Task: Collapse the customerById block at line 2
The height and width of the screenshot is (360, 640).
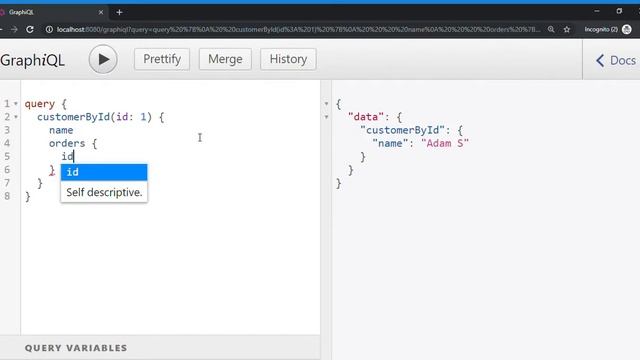Action: [x=16, y=117]
